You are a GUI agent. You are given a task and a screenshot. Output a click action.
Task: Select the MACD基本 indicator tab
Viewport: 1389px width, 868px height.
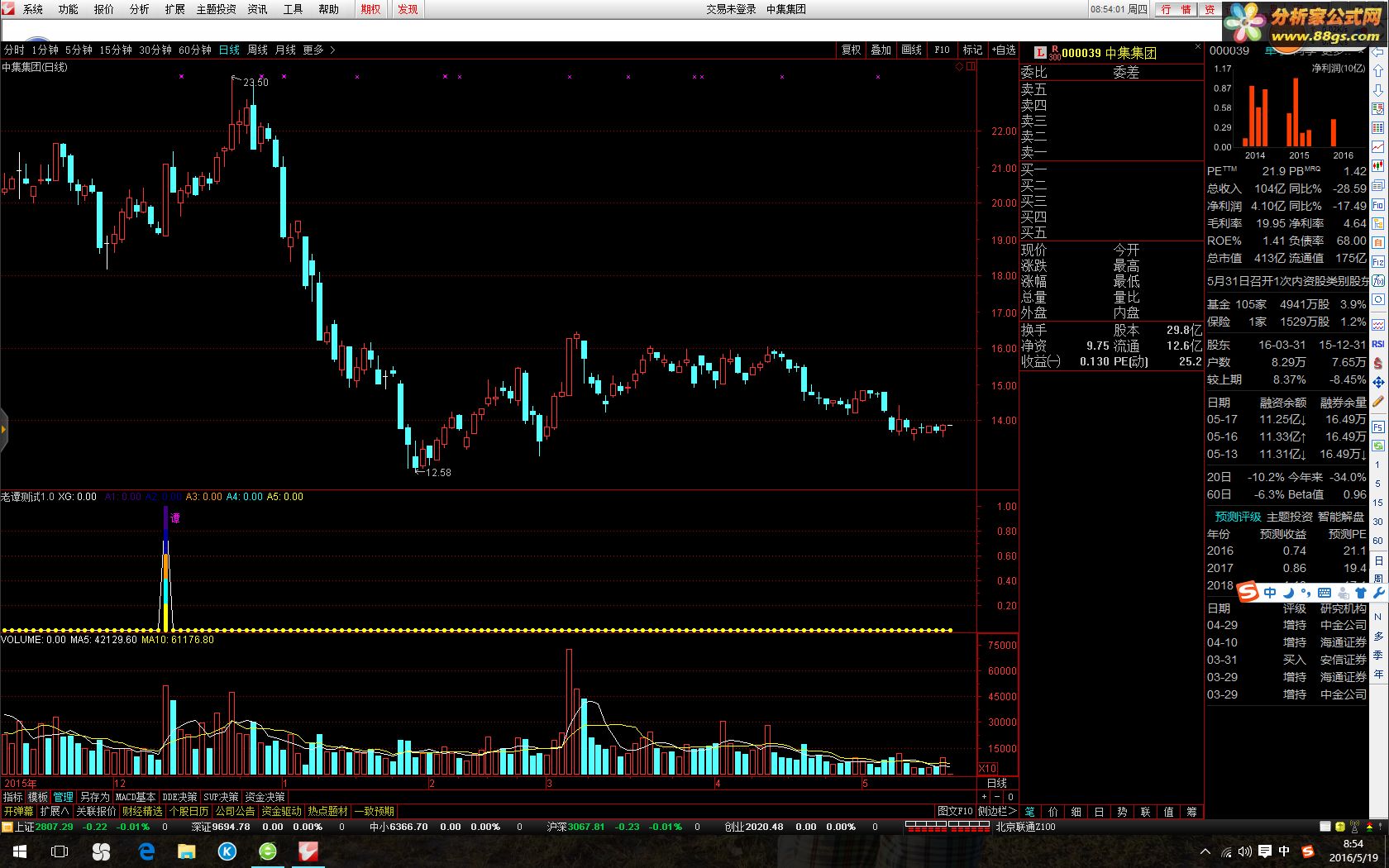click(x=136, y=797)
